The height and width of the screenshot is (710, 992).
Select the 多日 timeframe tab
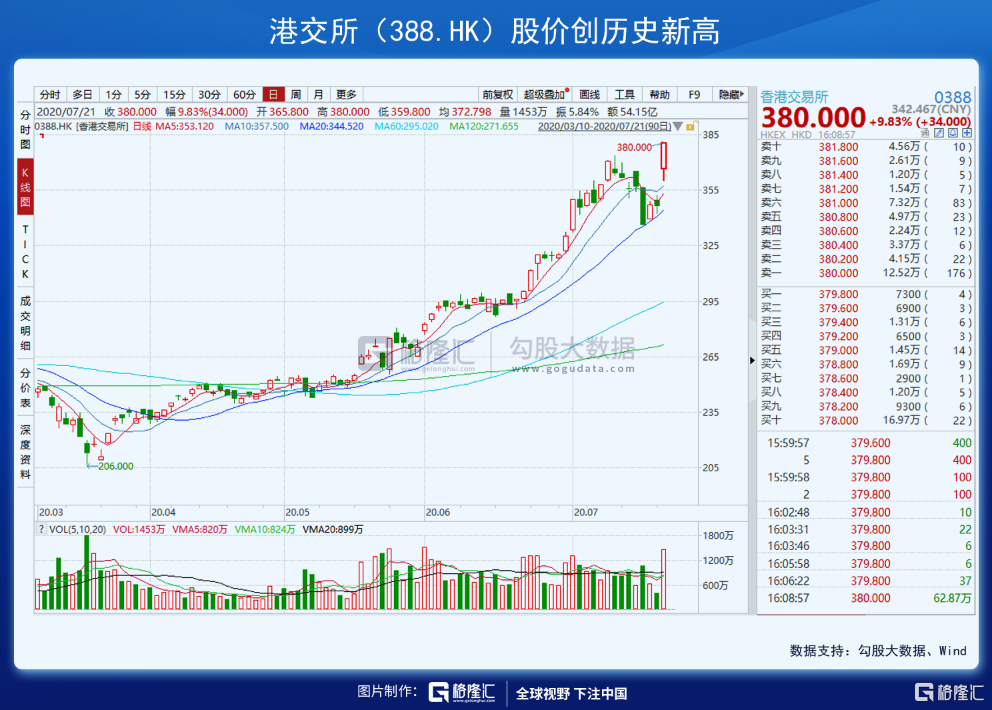pos(82,94)
